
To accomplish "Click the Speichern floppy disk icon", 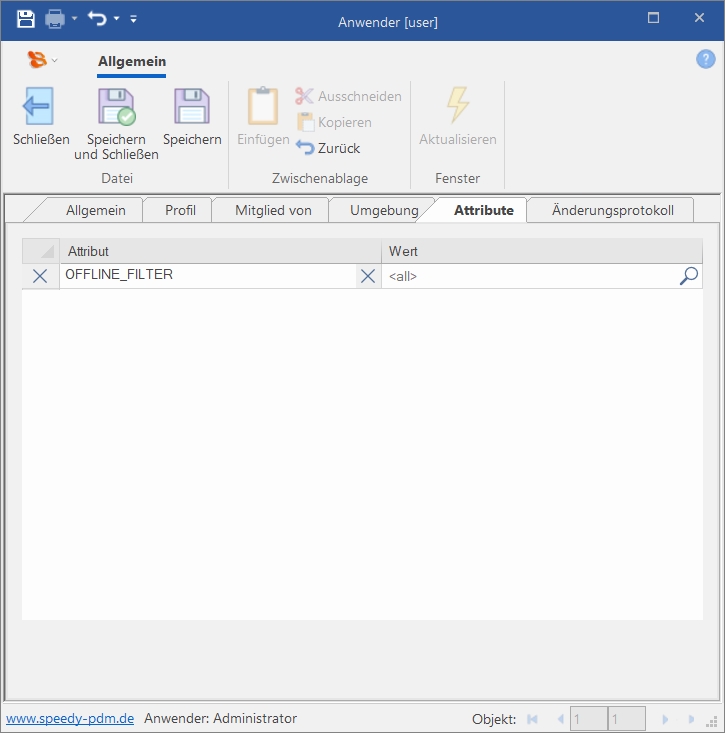I will pyautogui.click(x=191, y=106).
